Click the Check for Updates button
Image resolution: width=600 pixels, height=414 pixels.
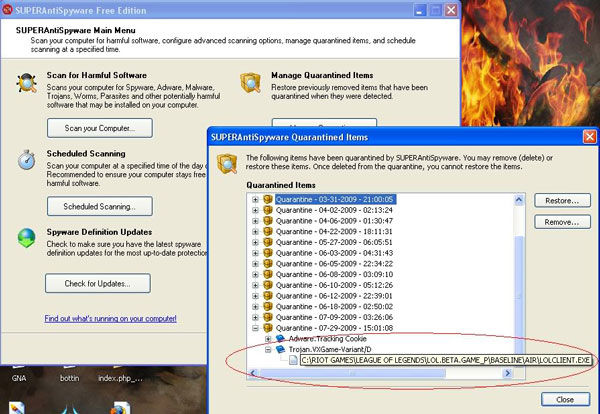tap(98, 283)
